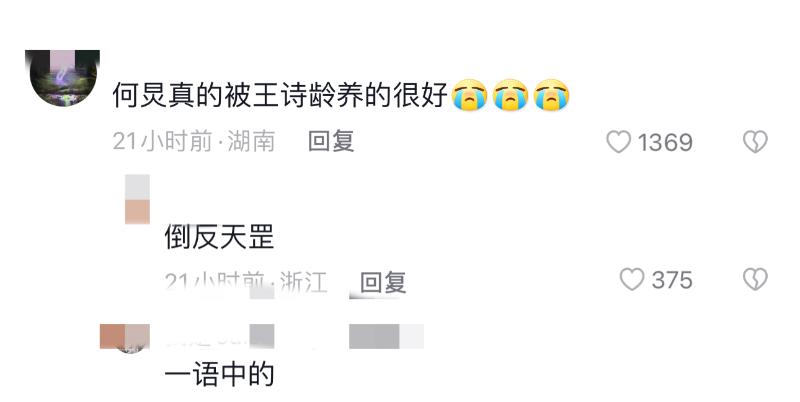Image resolution: width=800 pixels, height=402 pixels.
Task: Open the 一语中的 replier's avatar
Action: [125, 337]
